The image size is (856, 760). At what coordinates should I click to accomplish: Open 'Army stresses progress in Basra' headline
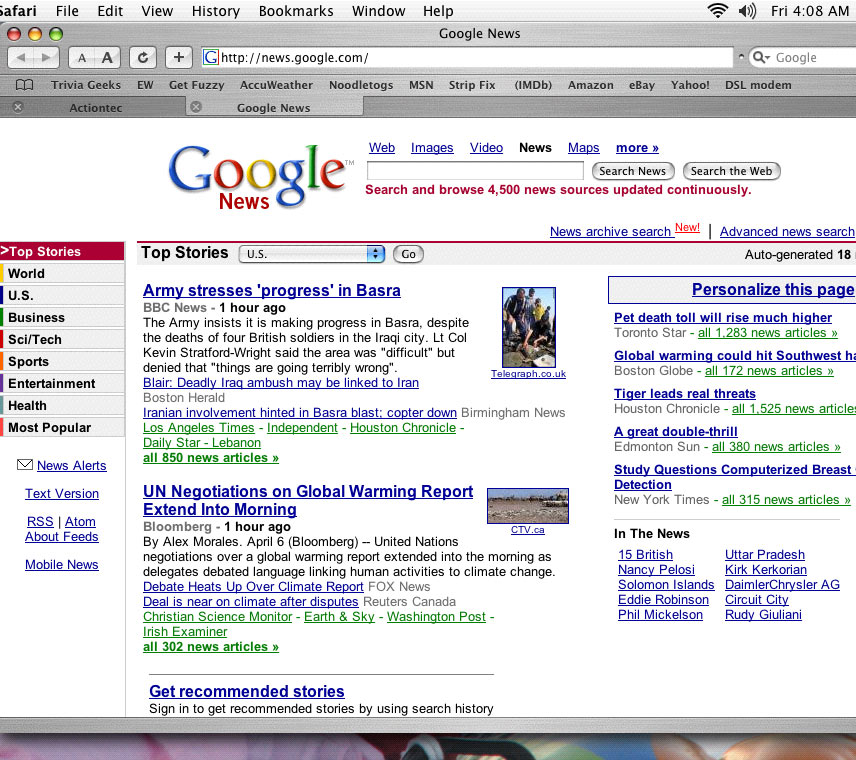(271, 291)
